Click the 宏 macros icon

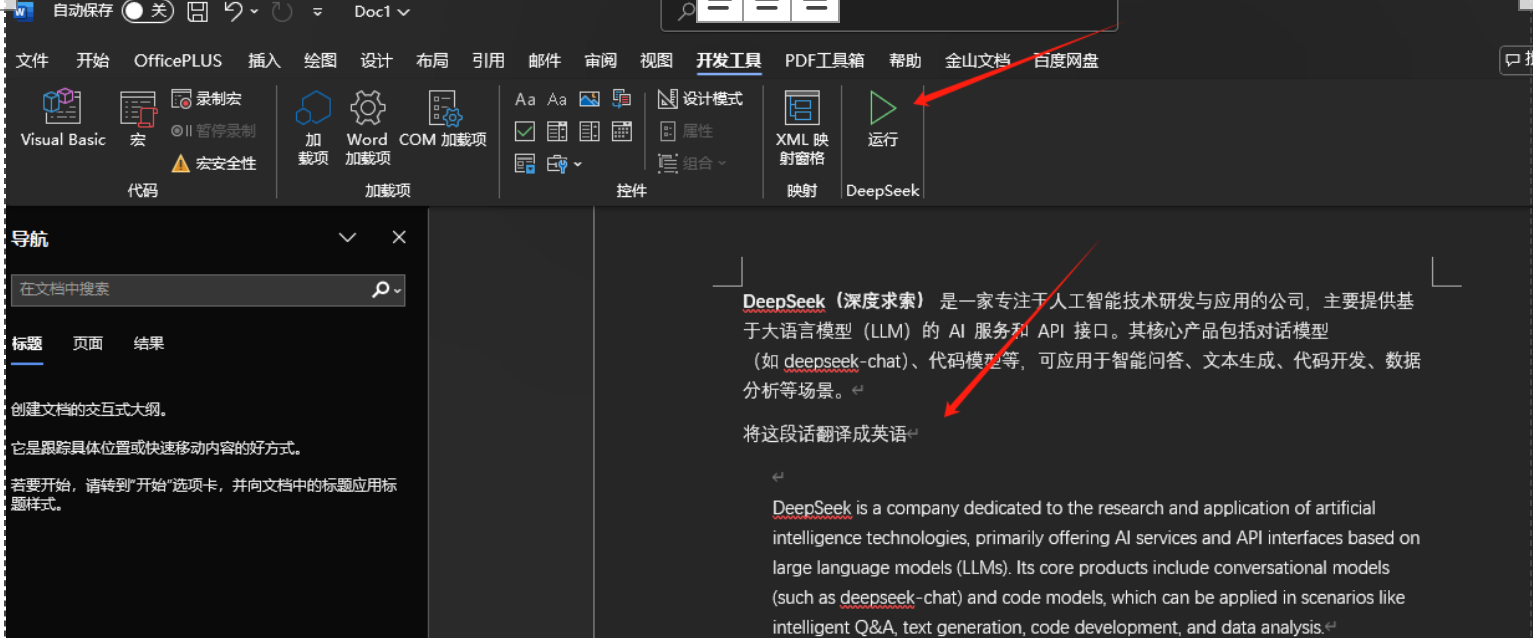click(138, 118)
